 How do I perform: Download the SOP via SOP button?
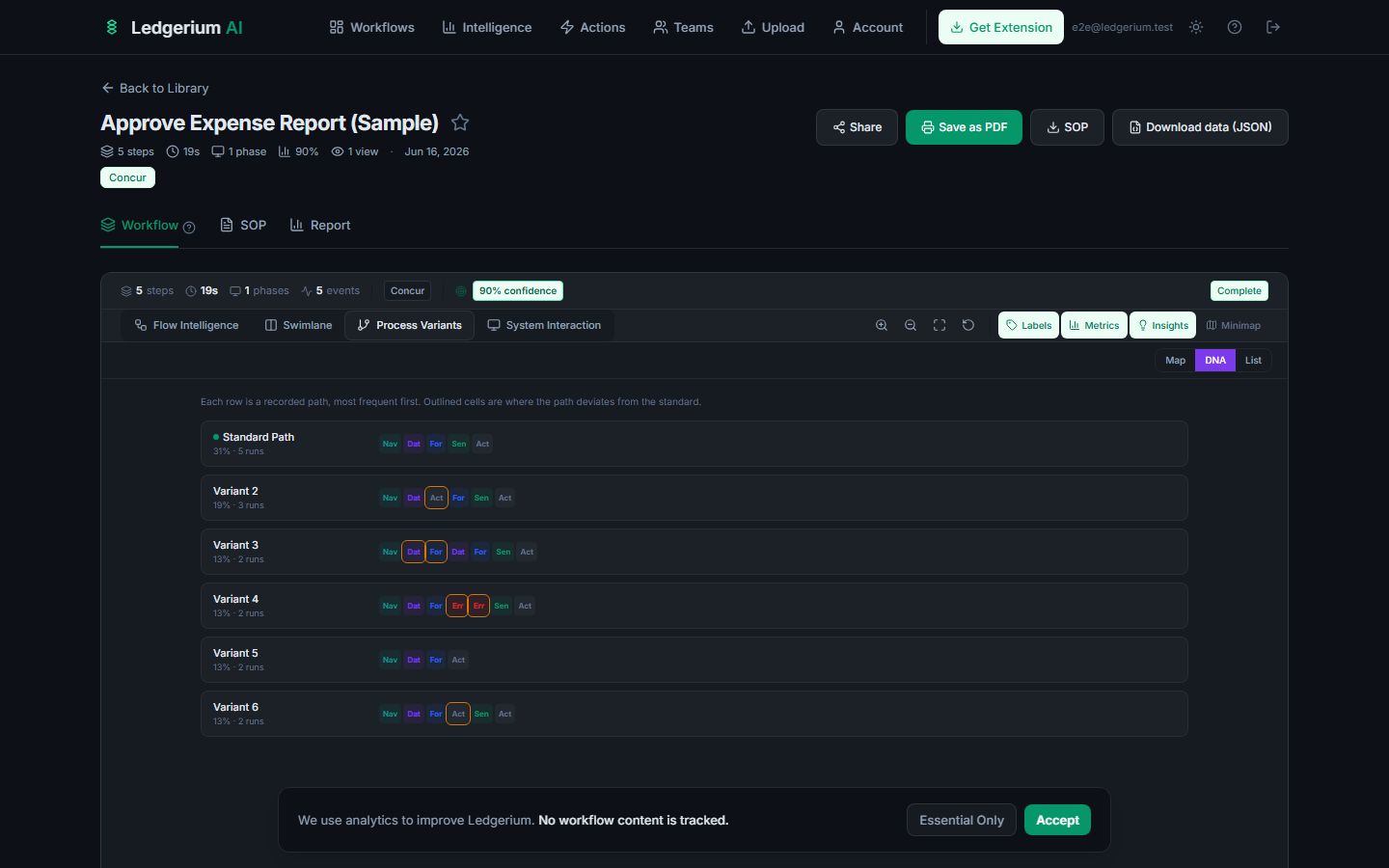tap(1067, 127)
